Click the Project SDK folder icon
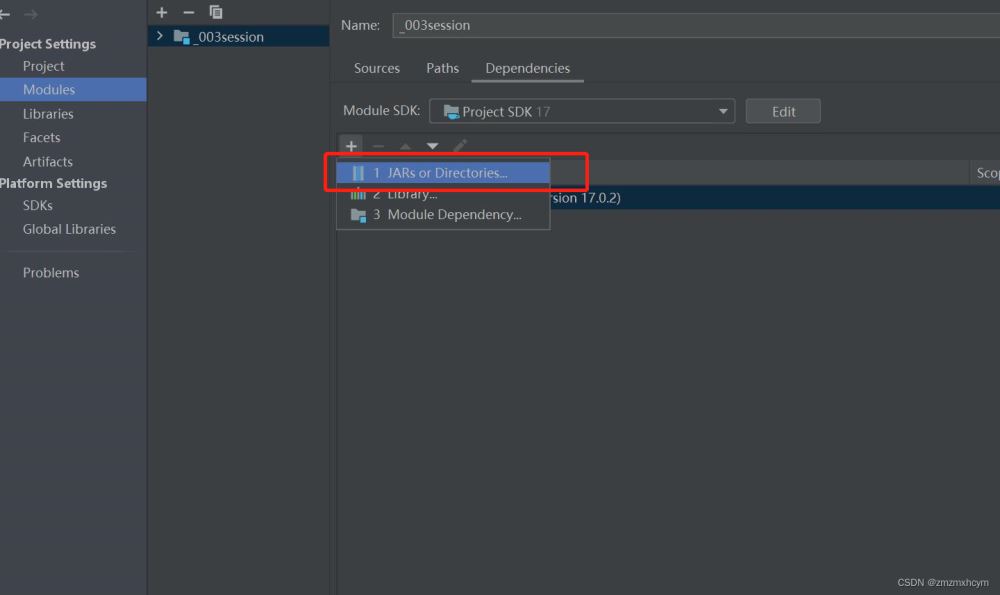Image resolution: width=1000 pixels, height=595 pixels. (451, 112)
